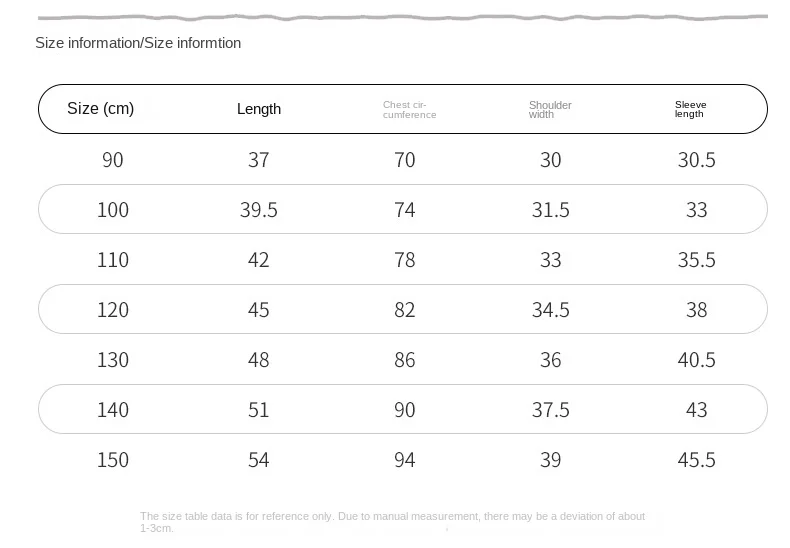The image size is (790, 548).
Task: Click the sleeve length value 30.5
Action: pyautogui.click(x=696, y=160)
